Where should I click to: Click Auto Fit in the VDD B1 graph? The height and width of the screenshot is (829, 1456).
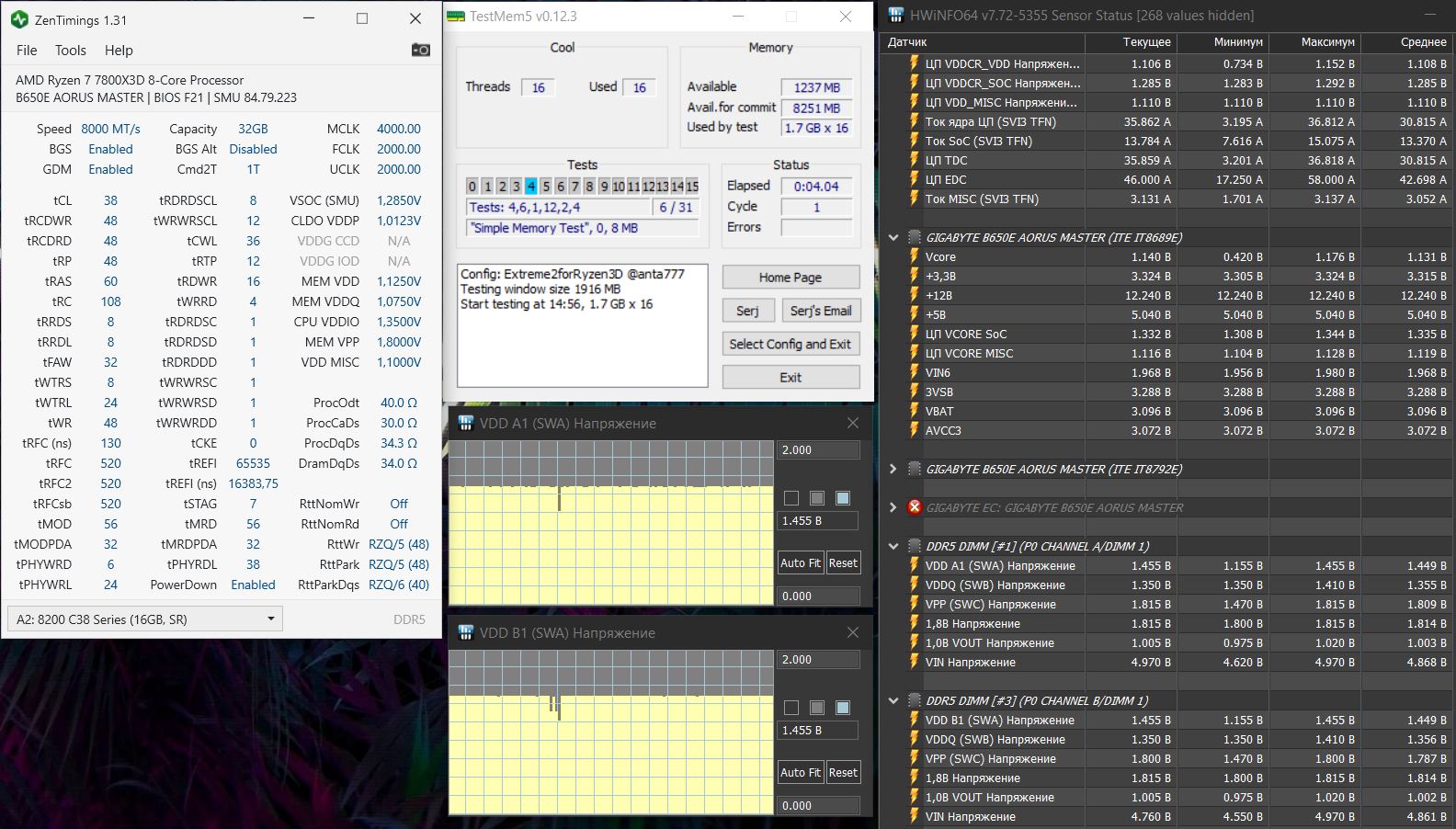[800, 772]
